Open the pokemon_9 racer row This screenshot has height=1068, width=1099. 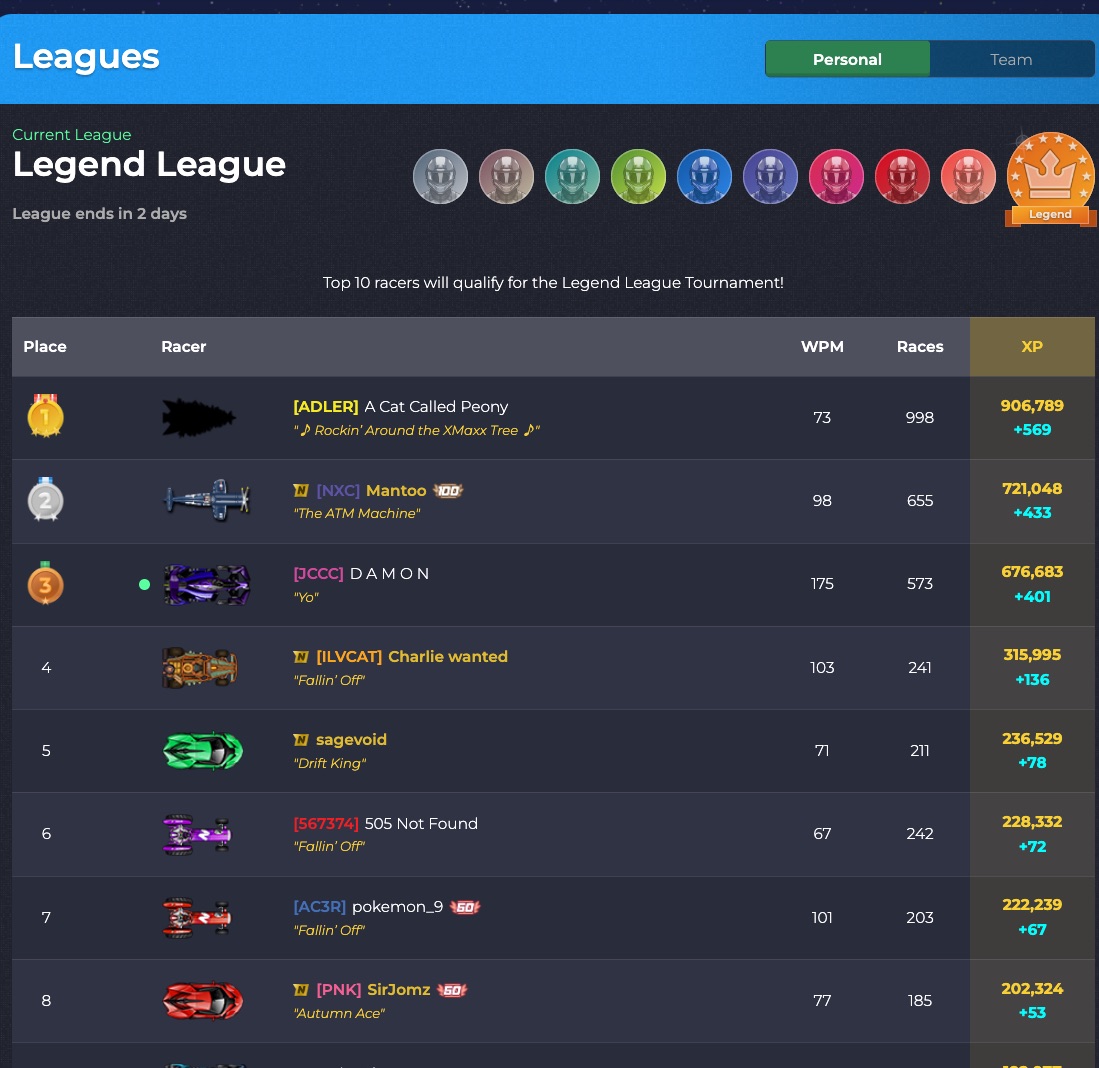tap(553, 917)
